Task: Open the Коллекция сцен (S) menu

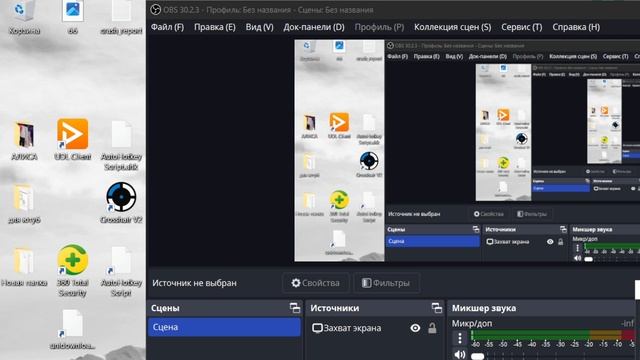Action: pyautogui.click(x=453, y=27)
